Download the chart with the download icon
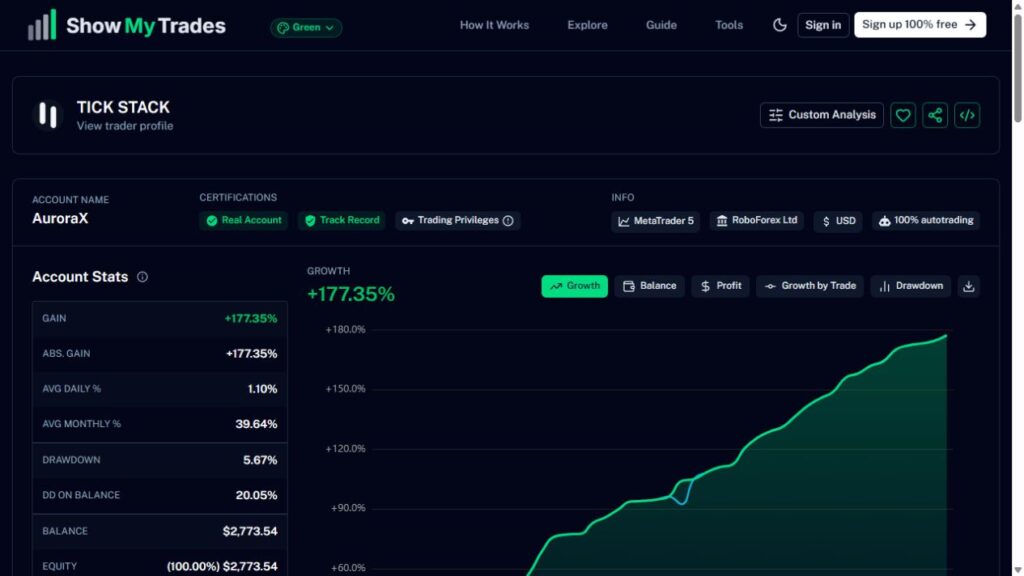The image size is (1024, 576). [x=968, y=286]
